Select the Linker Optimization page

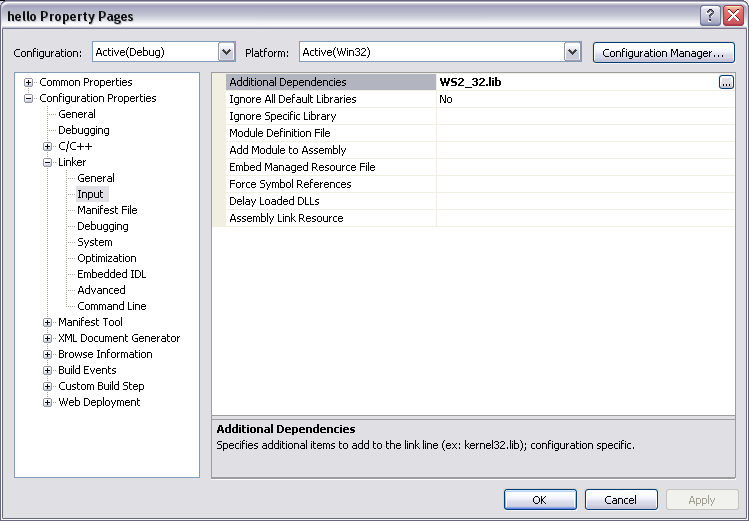pyautogui.click(x=106, y=258)
